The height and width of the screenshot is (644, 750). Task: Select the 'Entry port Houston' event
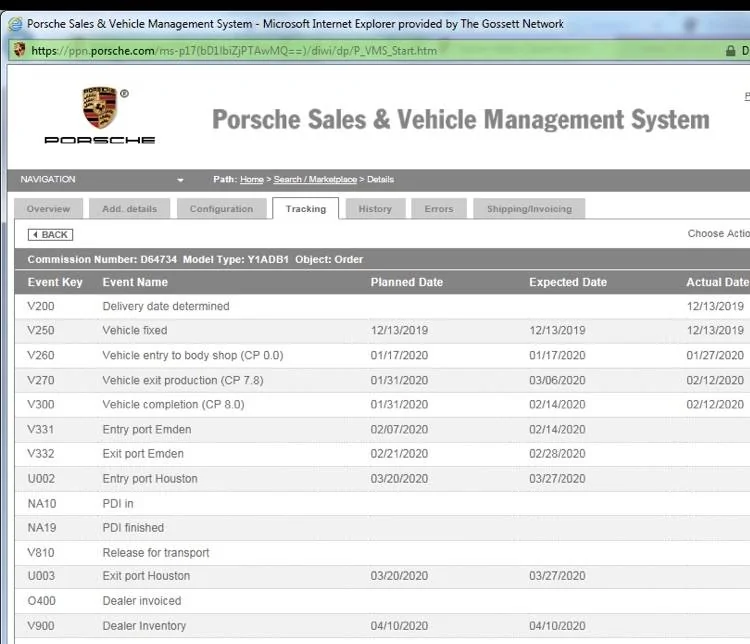150,478
